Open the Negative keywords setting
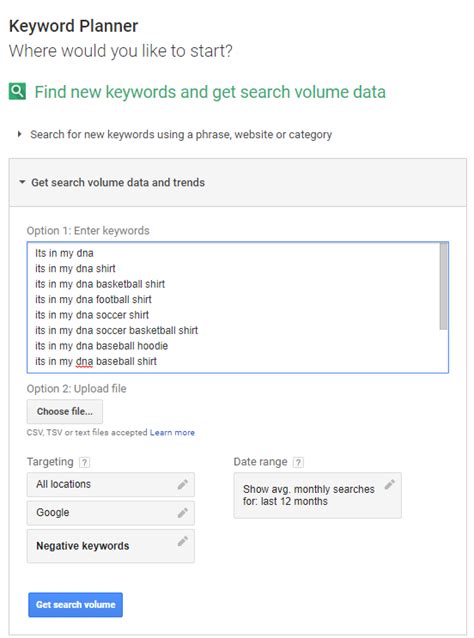The height and width of the screenshot is (638, 474). click(x=111, y=546)
